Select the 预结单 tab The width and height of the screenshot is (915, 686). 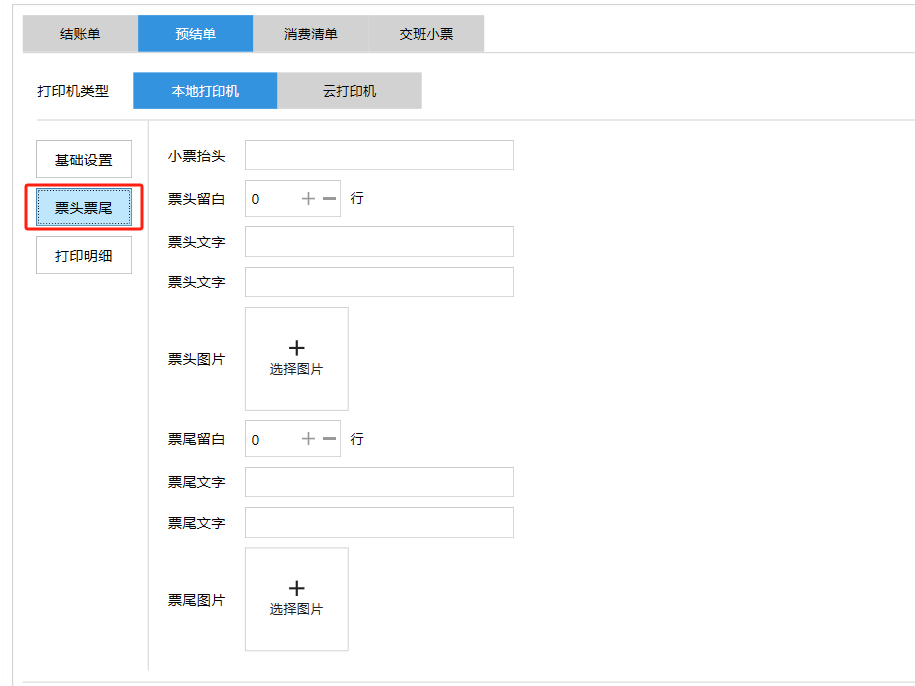[195, 34]
